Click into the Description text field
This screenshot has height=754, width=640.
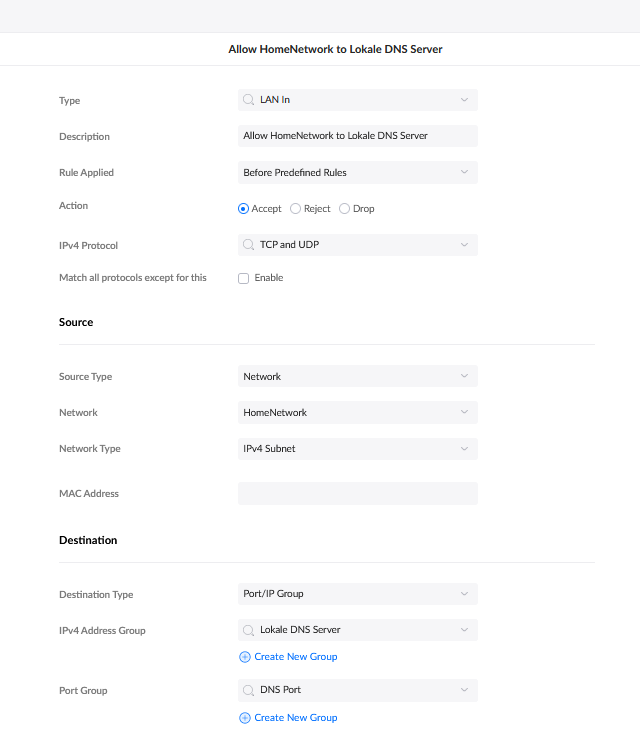pyautogui.click(x=357, y=136)
